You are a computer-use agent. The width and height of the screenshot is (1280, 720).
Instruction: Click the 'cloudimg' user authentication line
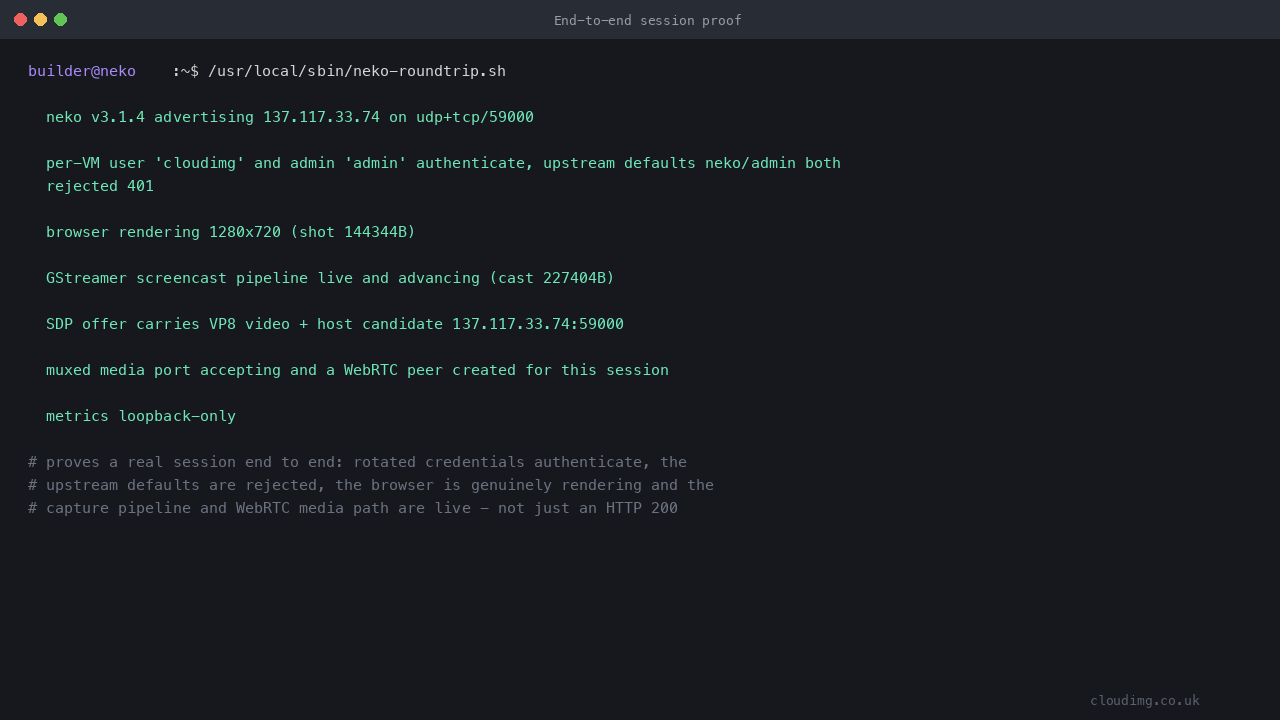tap(443, 163)
